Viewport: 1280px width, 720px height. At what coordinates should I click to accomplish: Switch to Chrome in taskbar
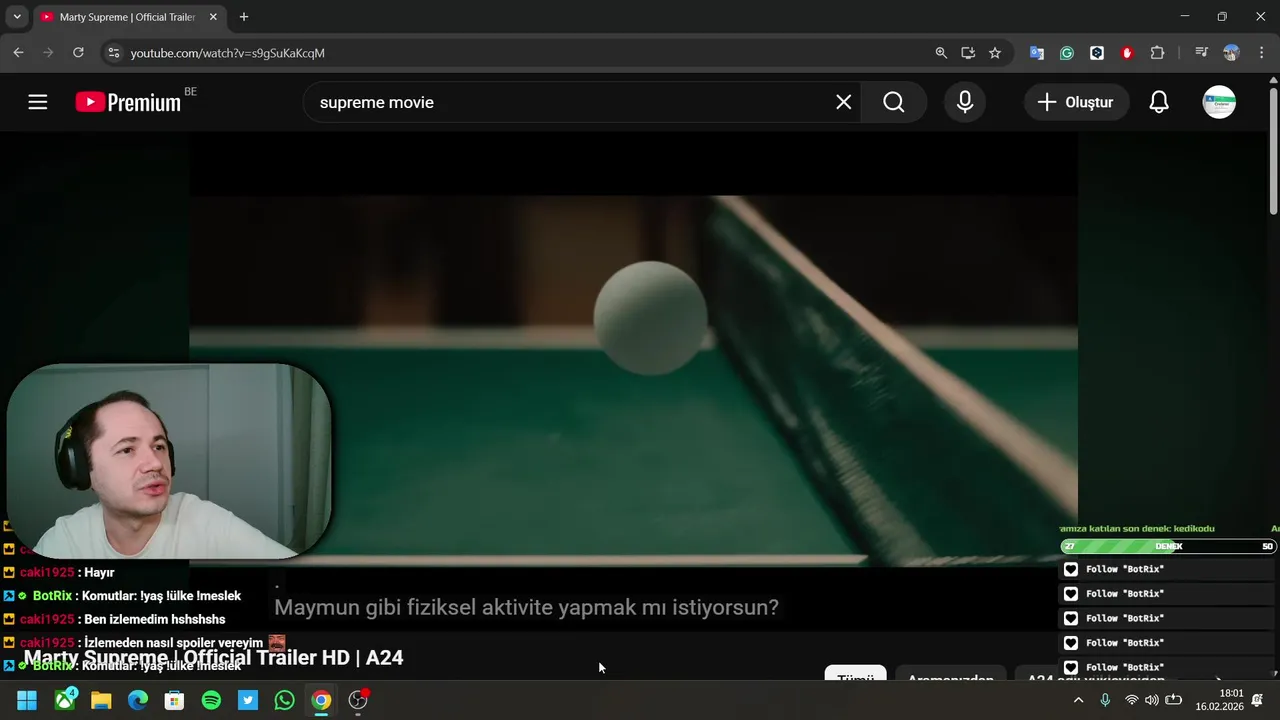pyautogui.click(x=321, y=700)
